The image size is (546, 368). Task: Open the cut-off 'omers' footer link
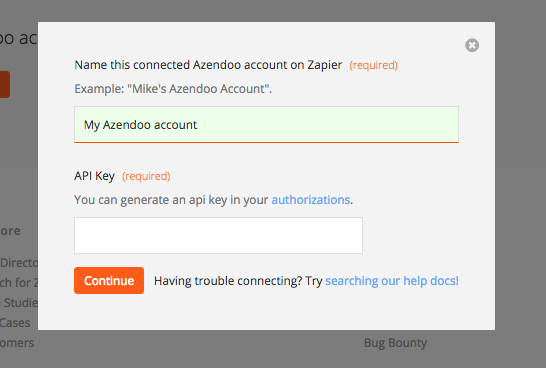tap(17, 343)
